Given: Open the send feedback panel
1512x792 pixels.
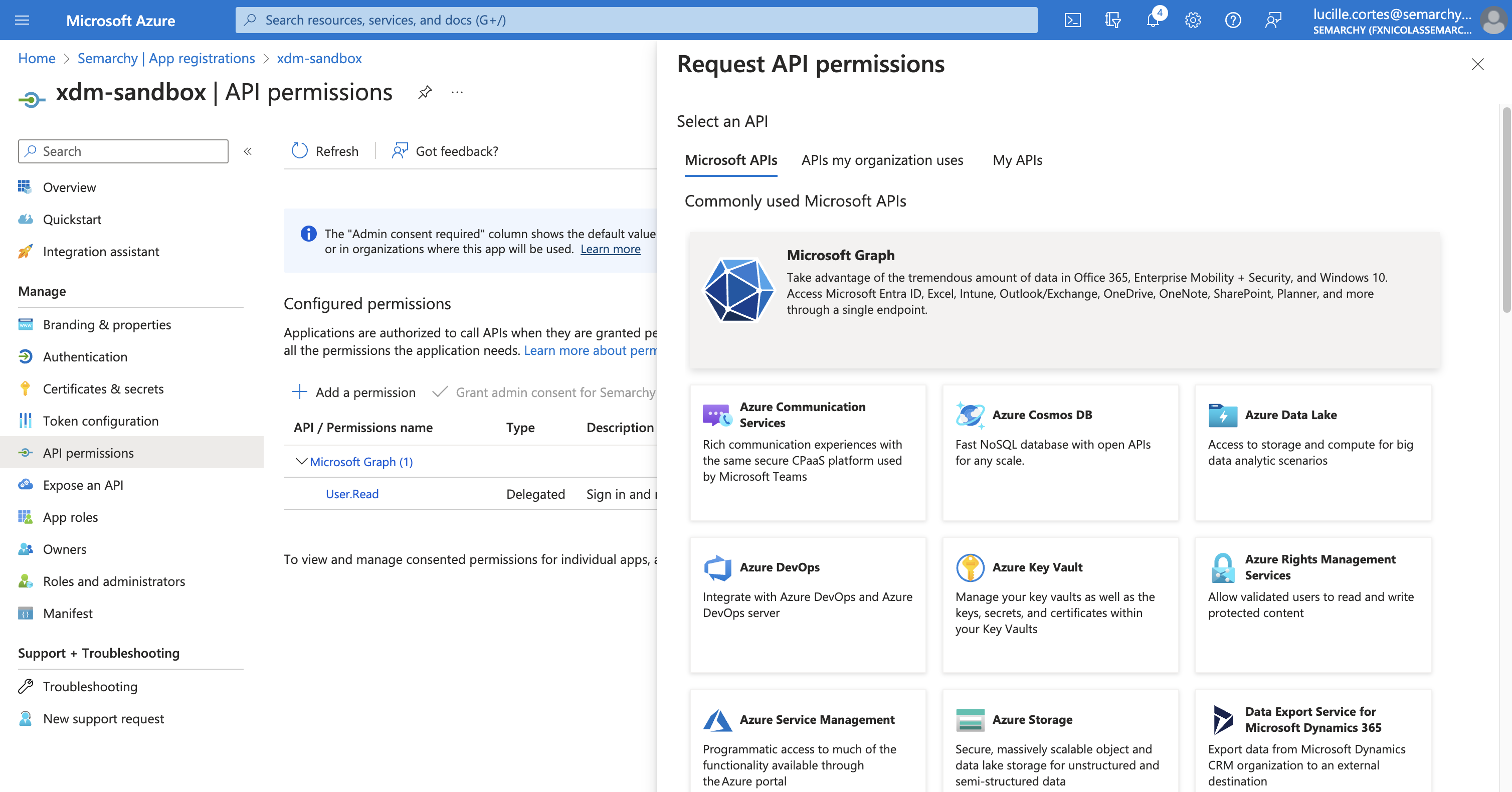Looking at the screenshot, I should point(1274,20).
